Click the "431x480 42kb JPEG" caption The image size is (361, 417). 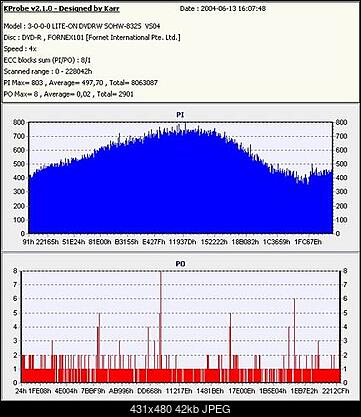point(180,409)
